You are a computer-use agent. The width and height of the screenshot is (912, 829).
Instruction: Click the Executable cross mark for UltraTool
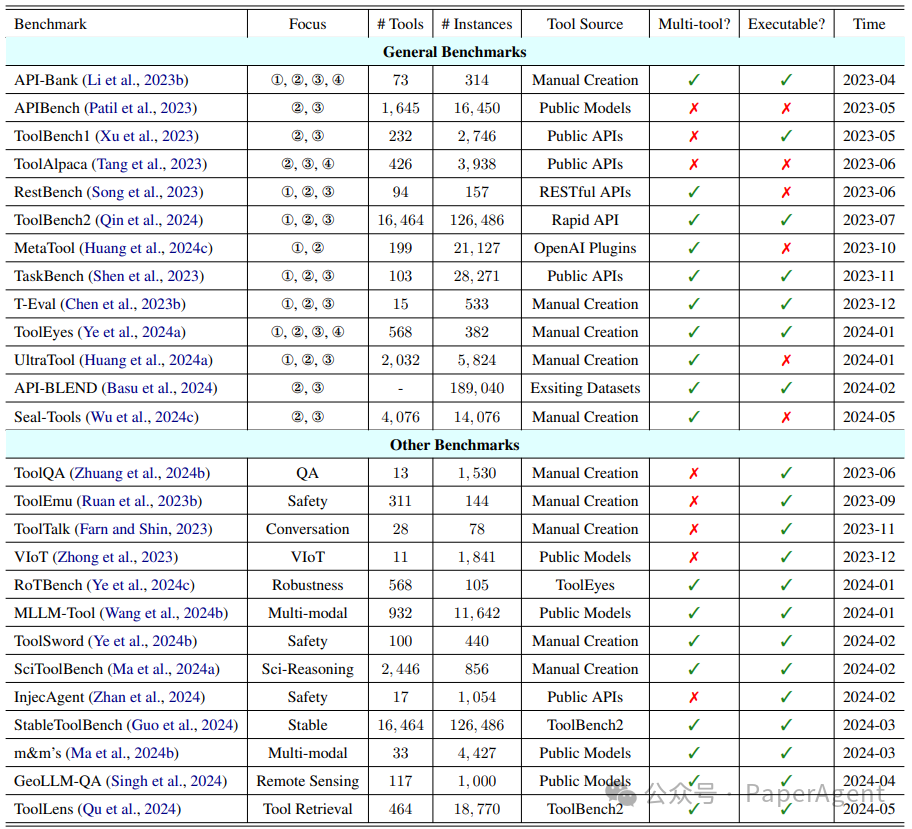click(786, 360)
